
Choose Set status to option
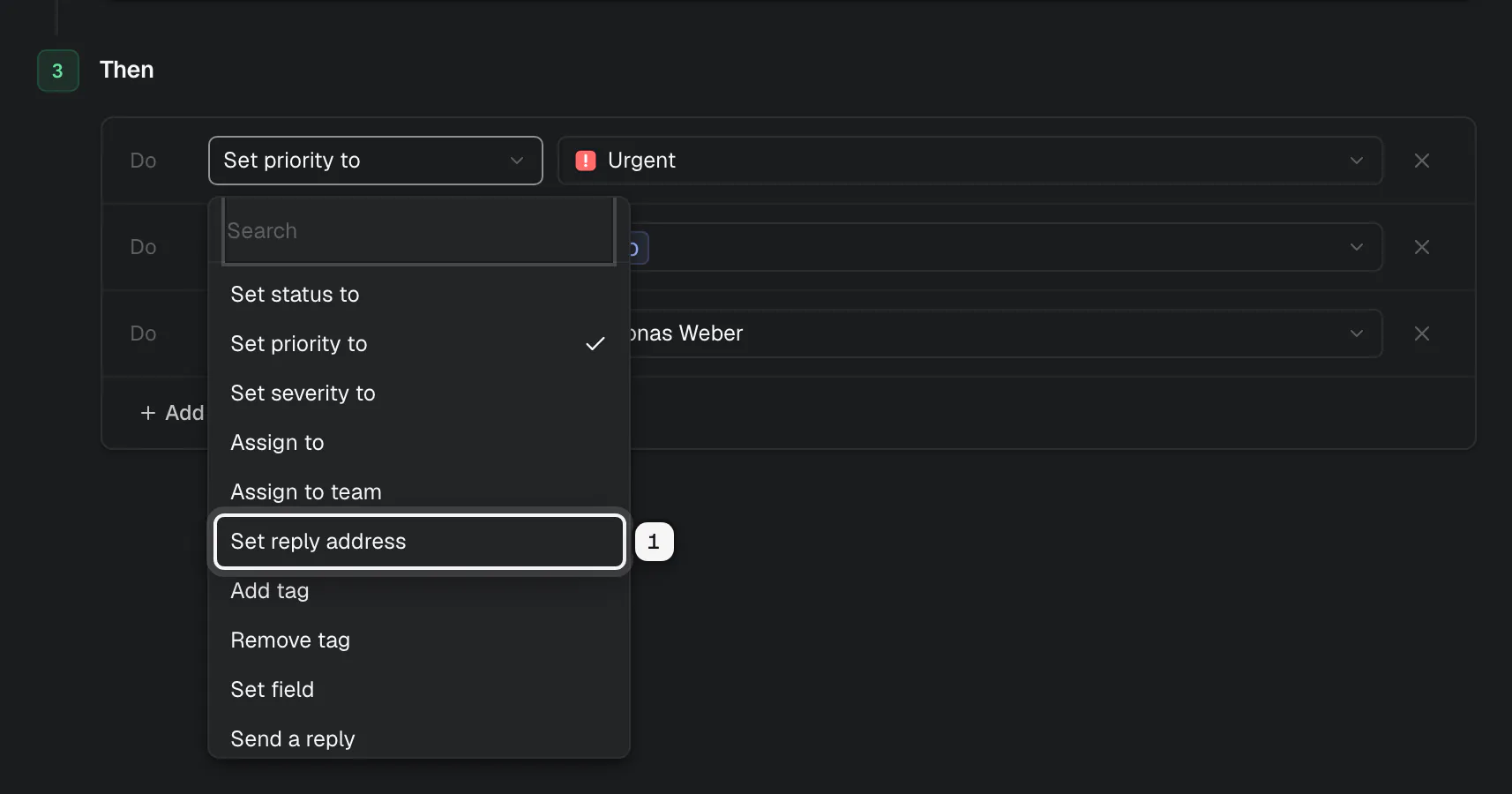[419, 295]
